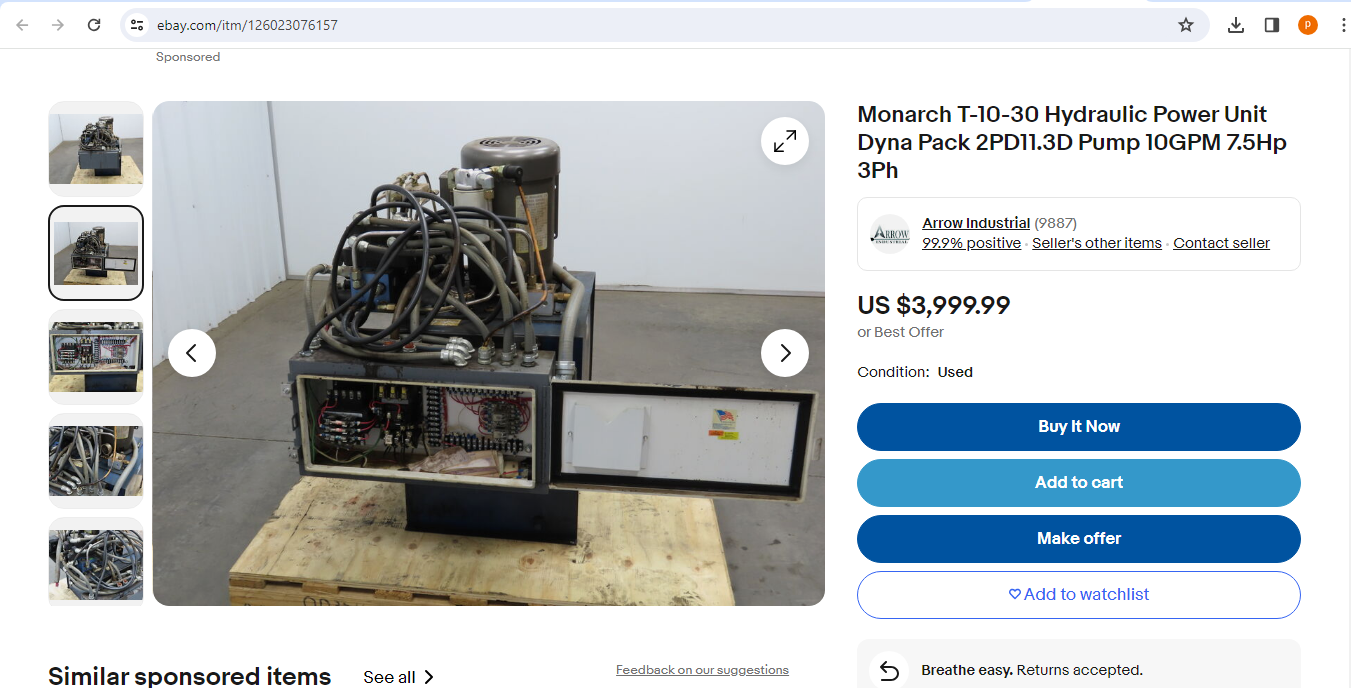Viewport: 1351px width, 688px height.
Task: Open See all similar sponsored items
Action: [x=398, y=677]
